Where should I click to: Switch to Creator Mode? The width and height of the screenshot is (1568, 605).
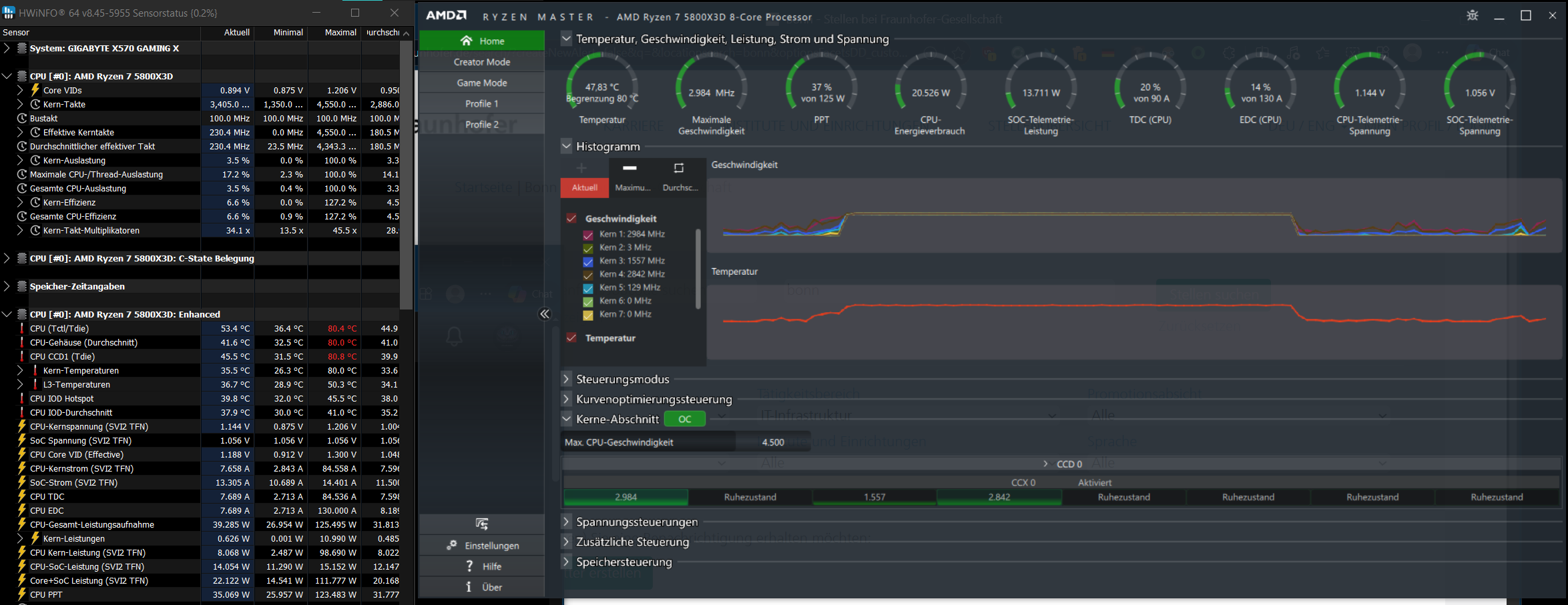click(x=482, y=61)
